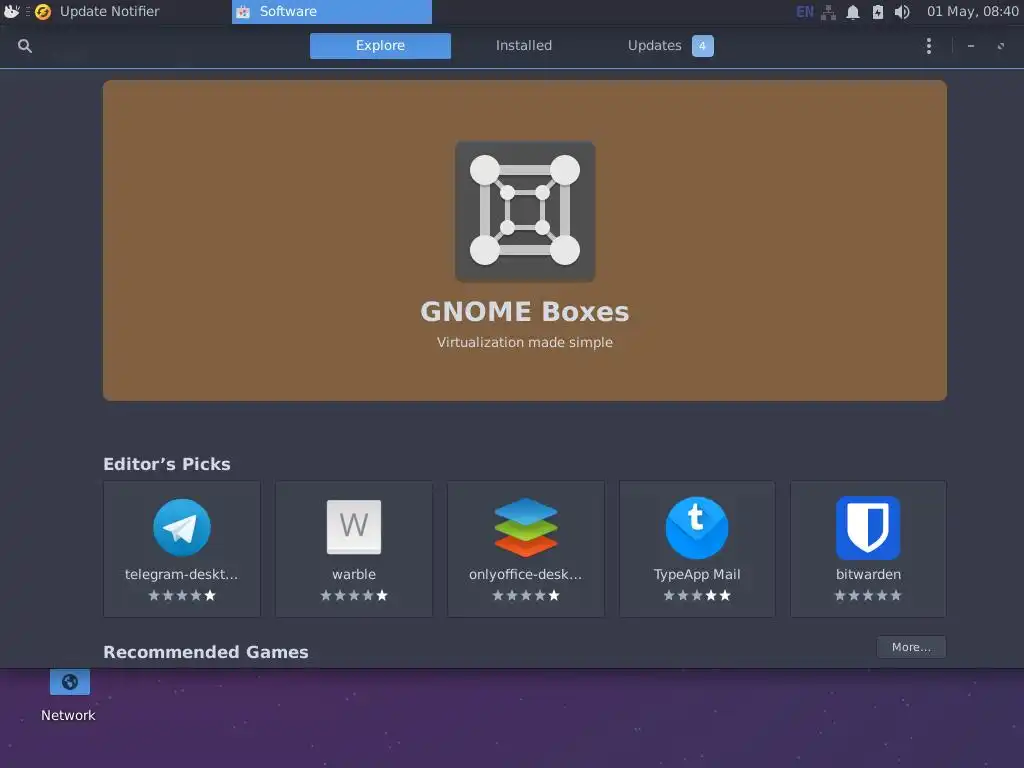Viewport: 1024px width, 768px height.
Task: Click the clock showing 01 May, 08:40
Action: [x=972, y=11]
